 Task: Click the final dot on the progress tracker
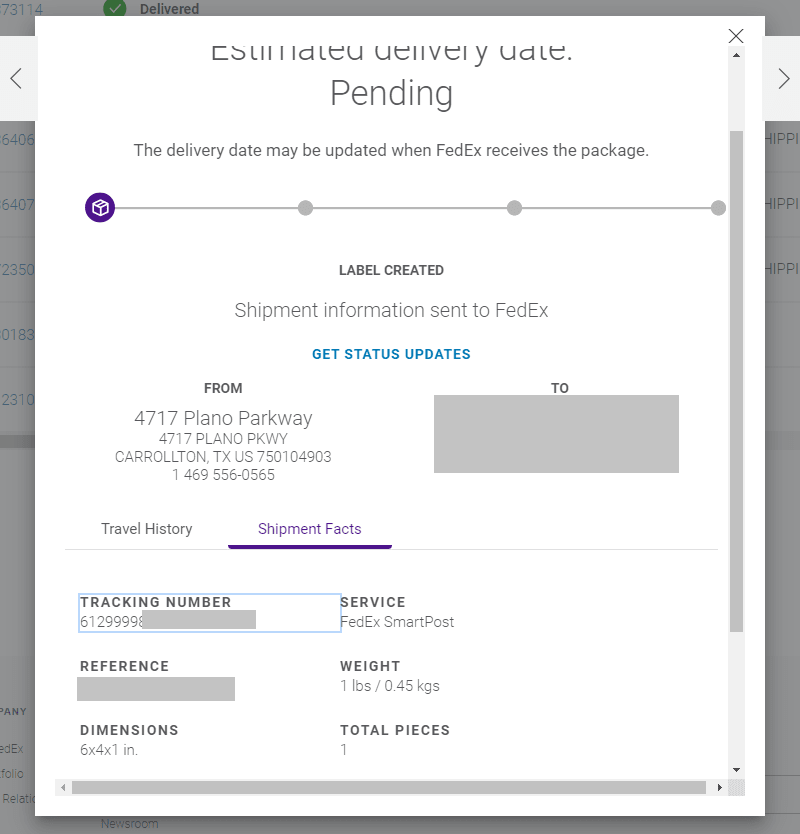[718, 208]
